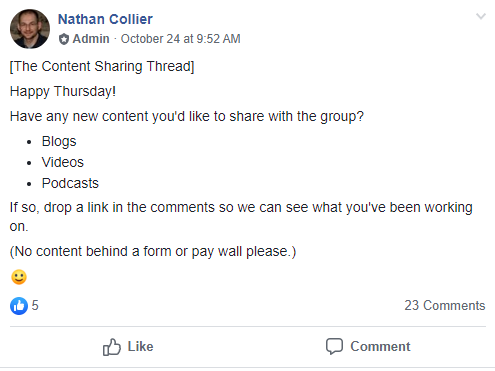Click the Like thumbs-up outline icon
The image size is (495, 371).
112,347
